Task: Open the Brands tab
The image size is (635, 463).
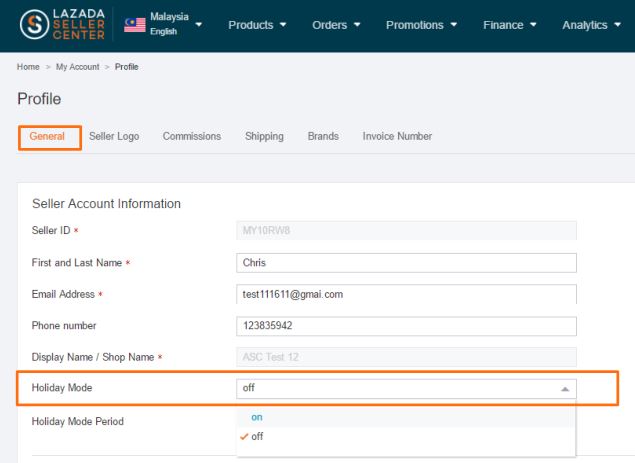Action: coord(323,136)
